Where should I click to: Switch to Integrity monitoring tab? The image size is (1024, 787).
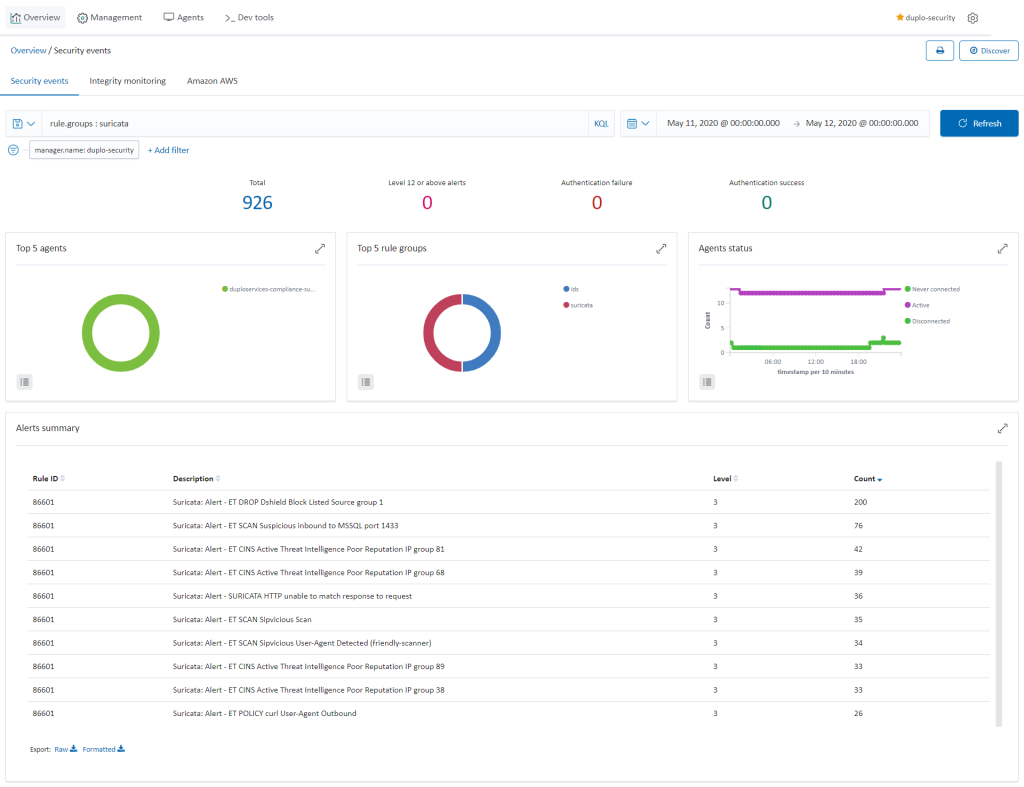[x=127, y=80]
